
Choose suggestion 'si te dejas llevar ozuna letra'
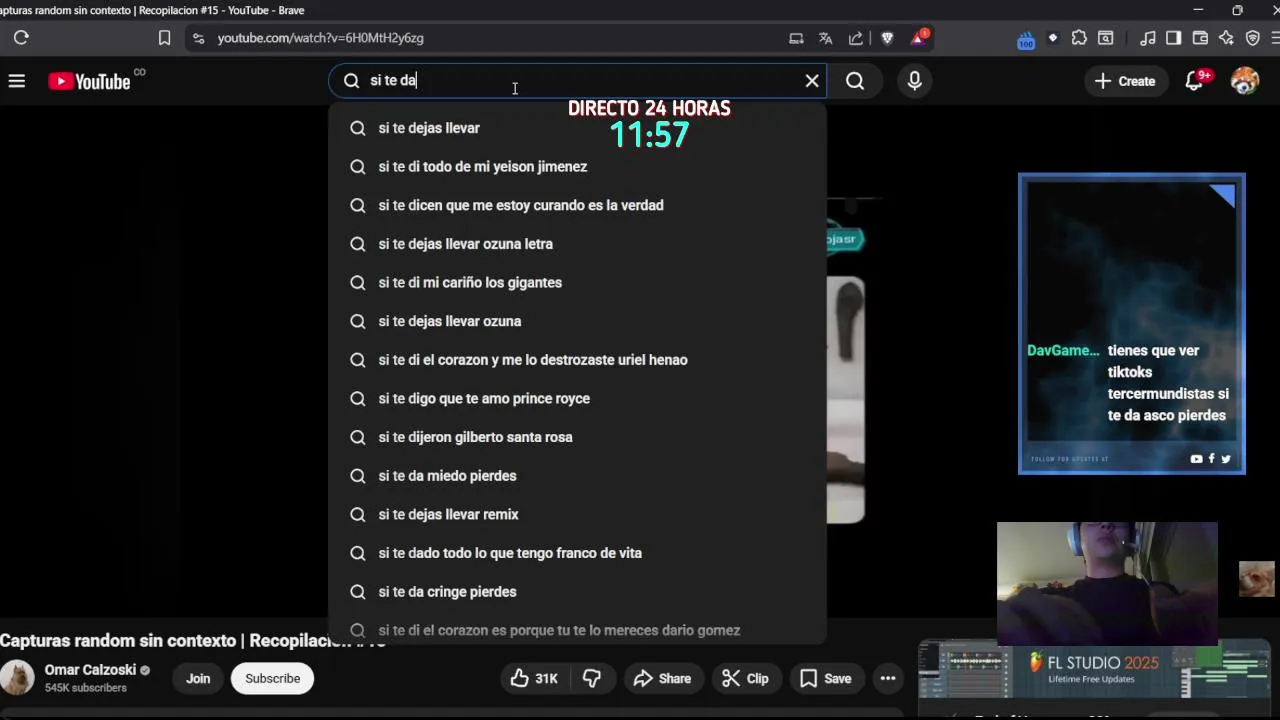(578, 244)
